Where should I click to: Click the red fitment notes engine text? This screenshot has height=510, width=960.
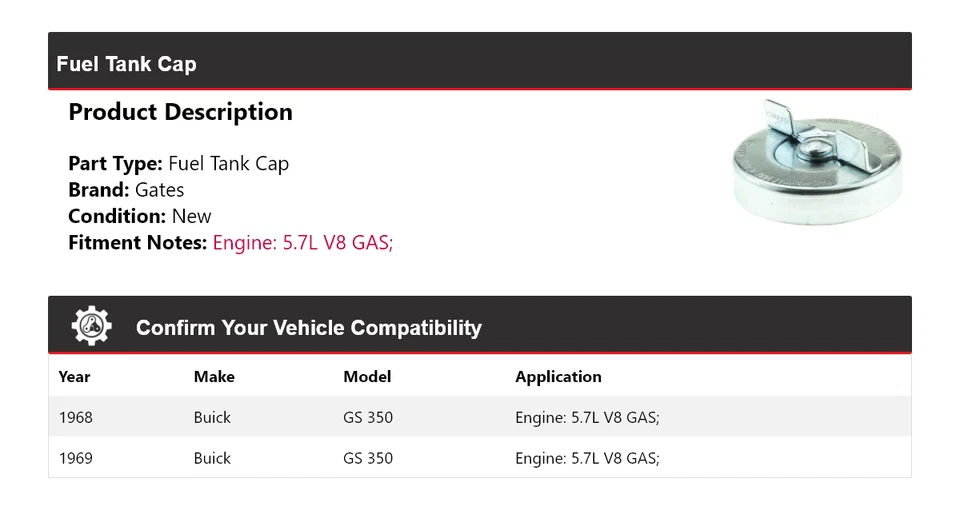point(303,242)
